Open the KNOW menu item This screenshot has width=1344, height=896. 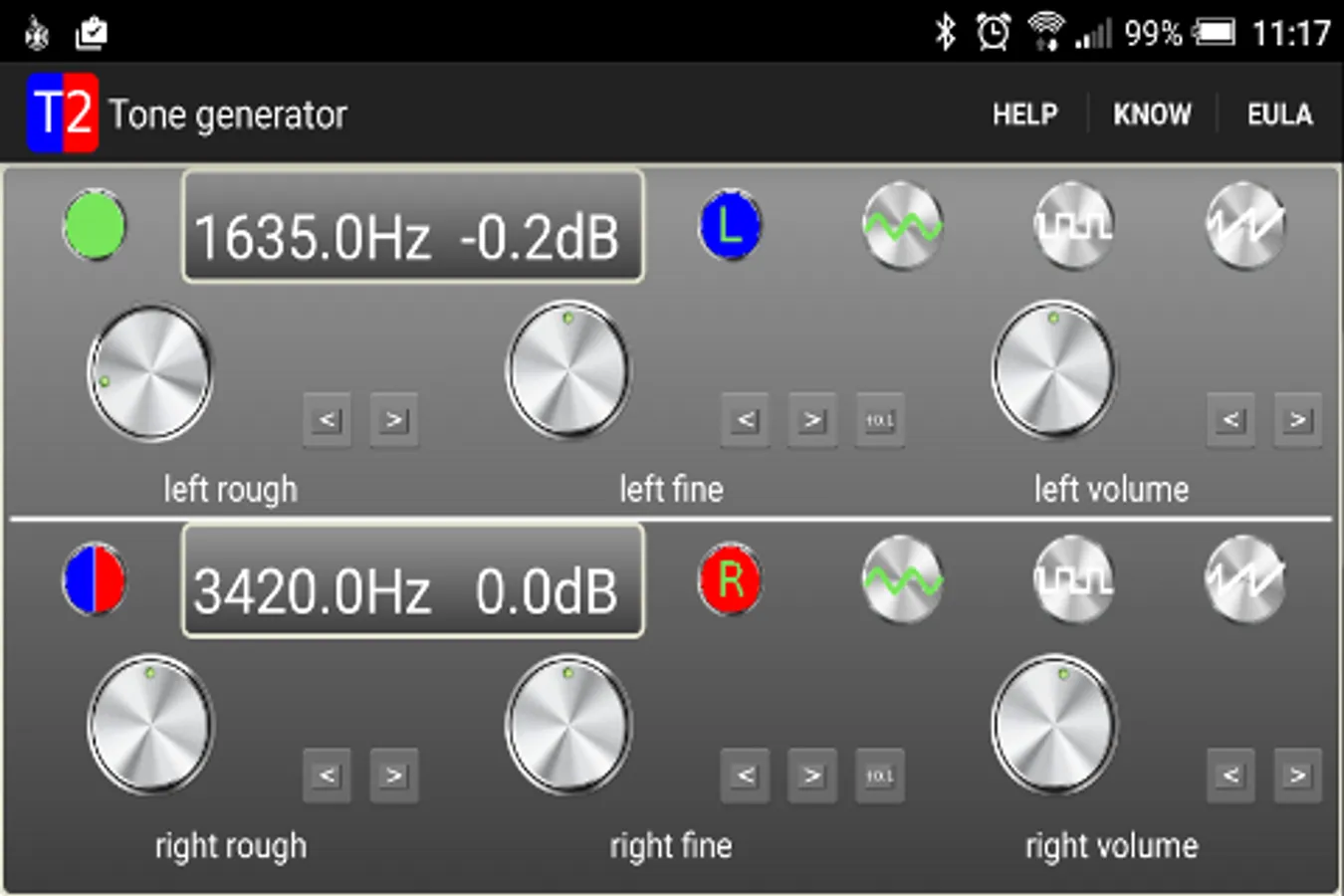click(x=1152, y=114)
